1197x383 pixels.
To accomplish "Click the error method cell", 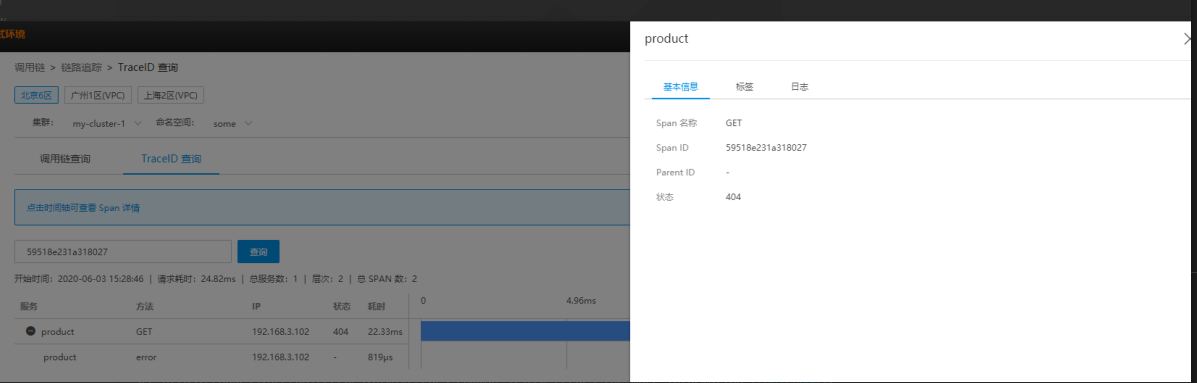I will click(147, 357).
